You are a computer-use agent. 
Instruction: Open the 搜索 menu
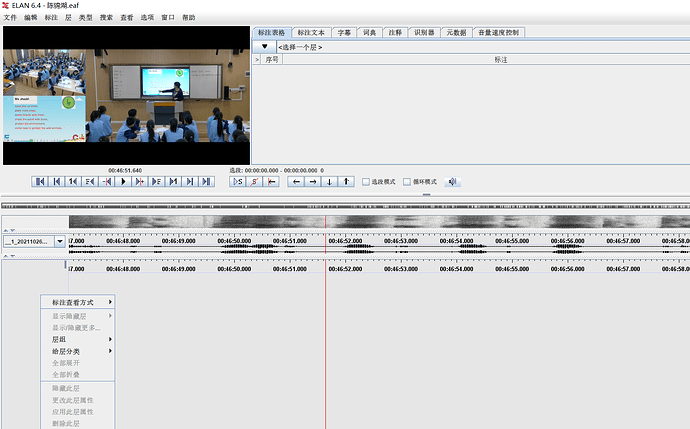[x=106, y=18]
